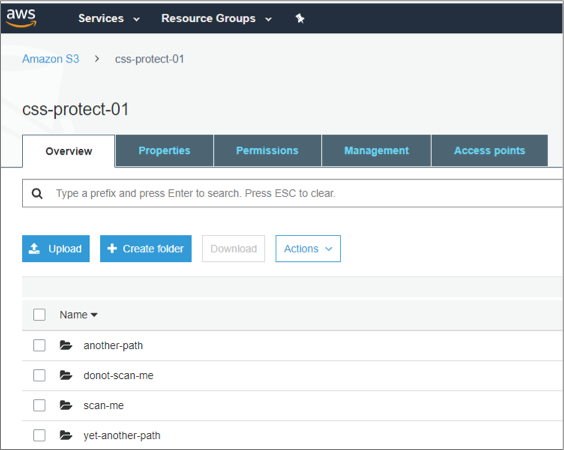Click the donot-scan-me folder icon
564x450 pixels.
[x=66, y=375]
